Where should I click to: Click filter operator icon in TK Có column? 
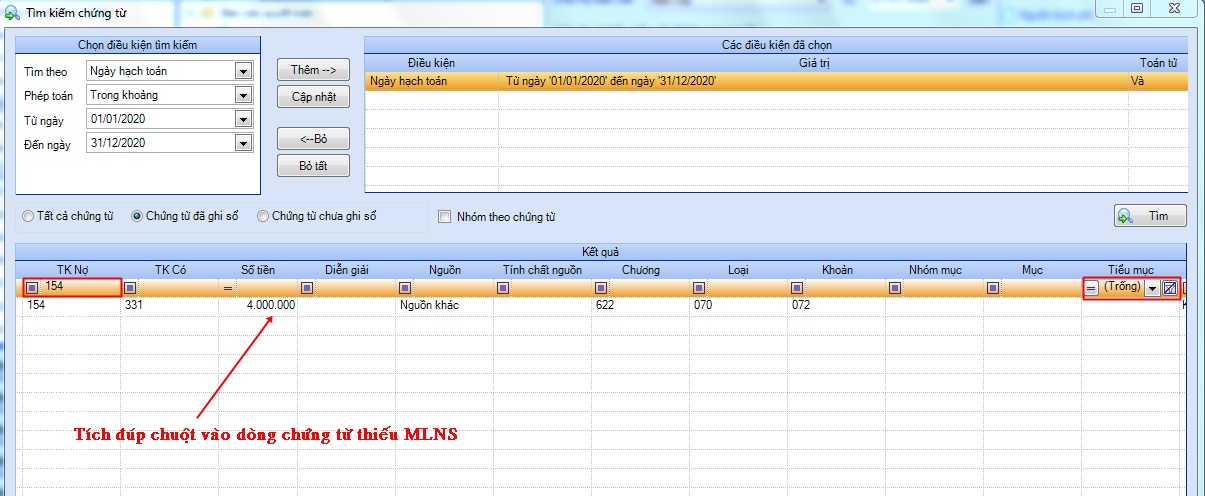[x=130, y=288]
